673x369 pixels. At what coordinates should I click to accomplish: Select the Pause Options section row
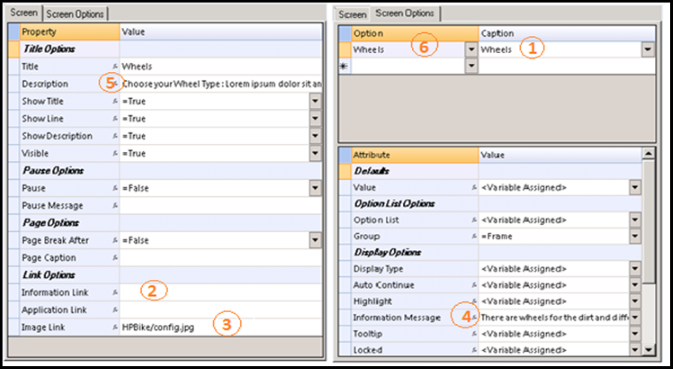coord(165,171)
